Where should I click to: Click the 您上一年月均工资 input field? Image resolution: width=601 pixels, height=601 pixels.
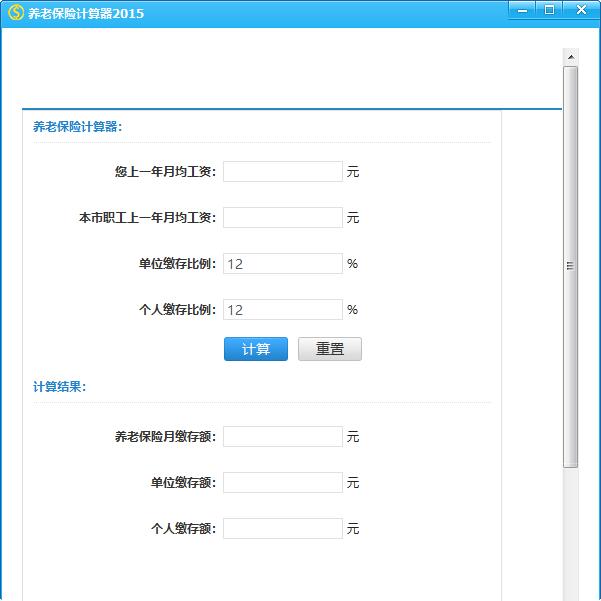283,171
